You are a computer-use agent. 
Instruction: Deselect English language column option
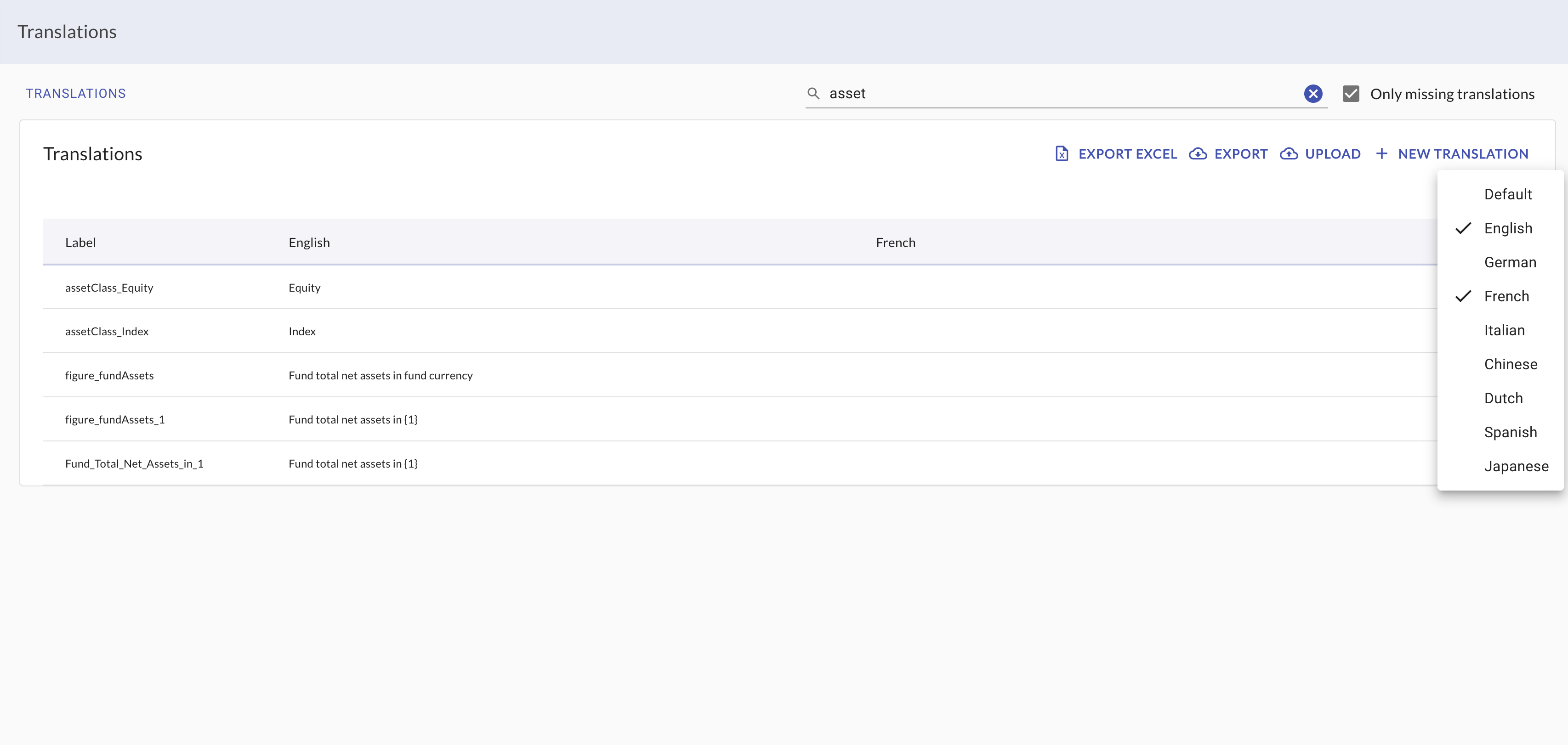point(1508,228)
